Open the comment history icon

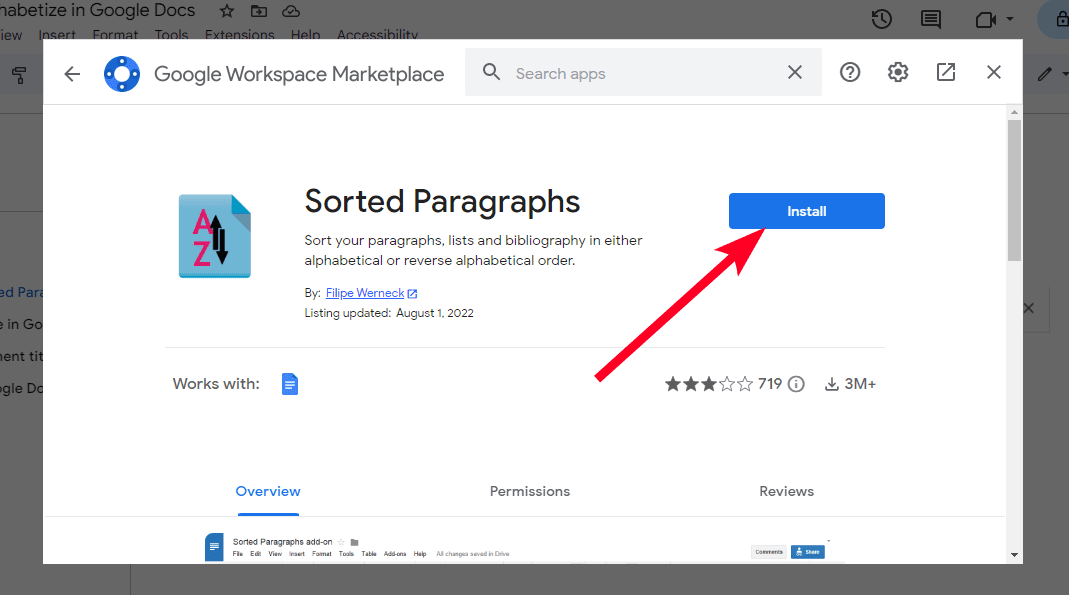[930, 19]
